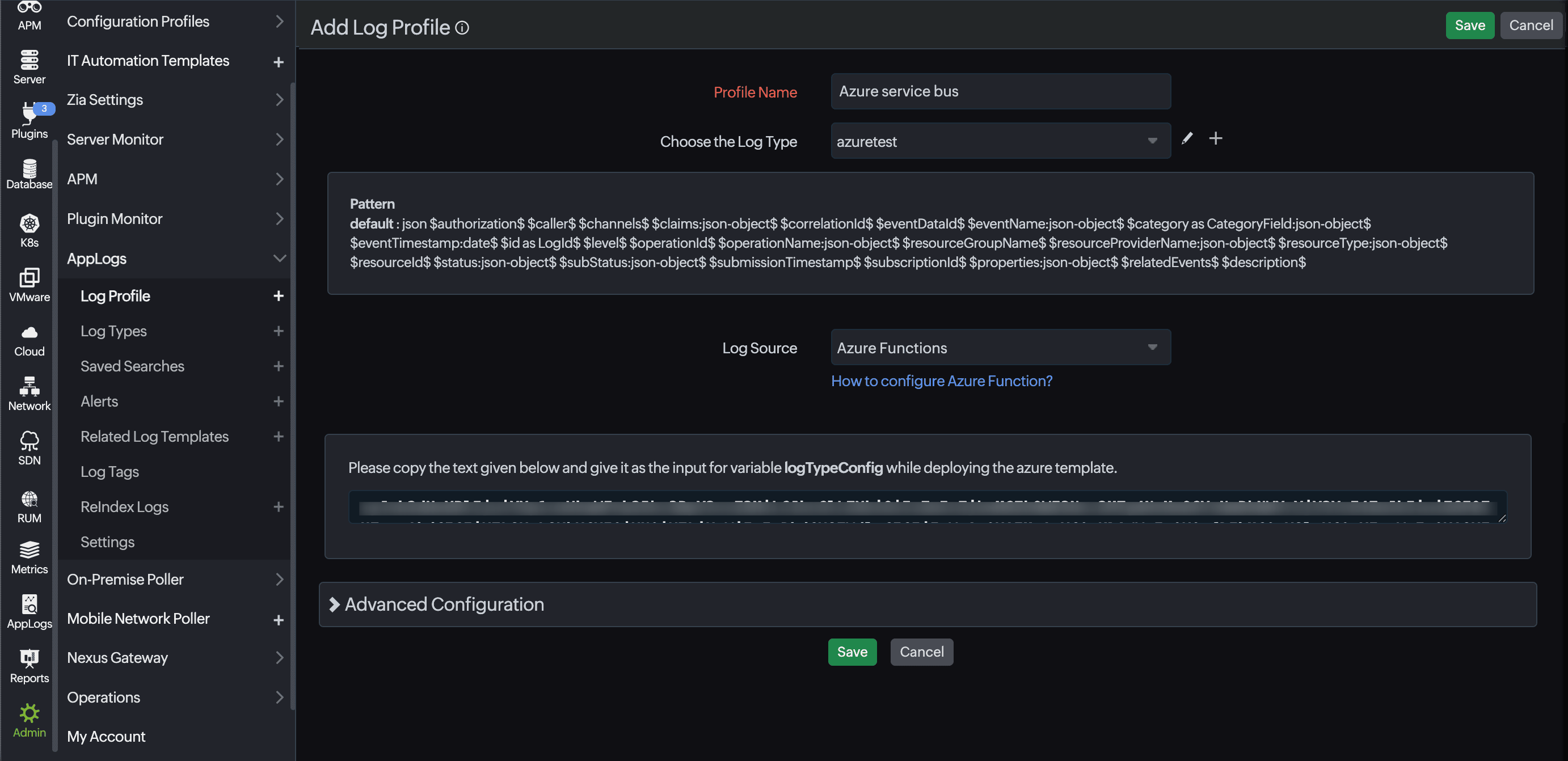The image size is (1568, 761).
Task: Click the plus icon next to Log Profile
Action: (x=278, y=295)
